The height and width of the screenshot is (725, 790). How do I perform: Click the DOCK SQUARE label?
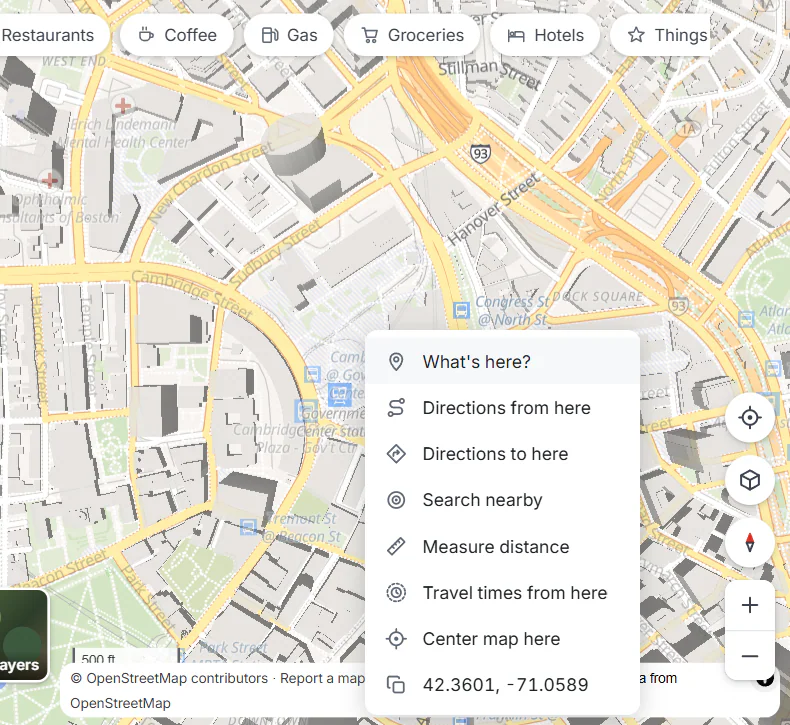(x=598, y=296)
